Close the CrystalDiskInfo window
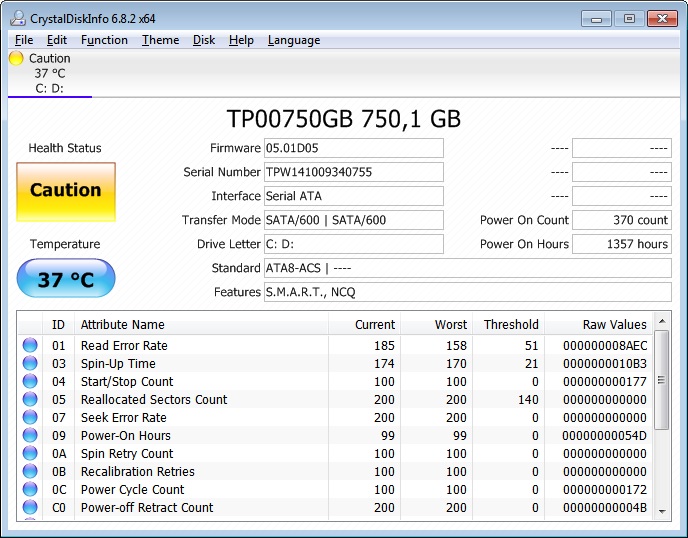688x538 pixels. coord(662,19)
